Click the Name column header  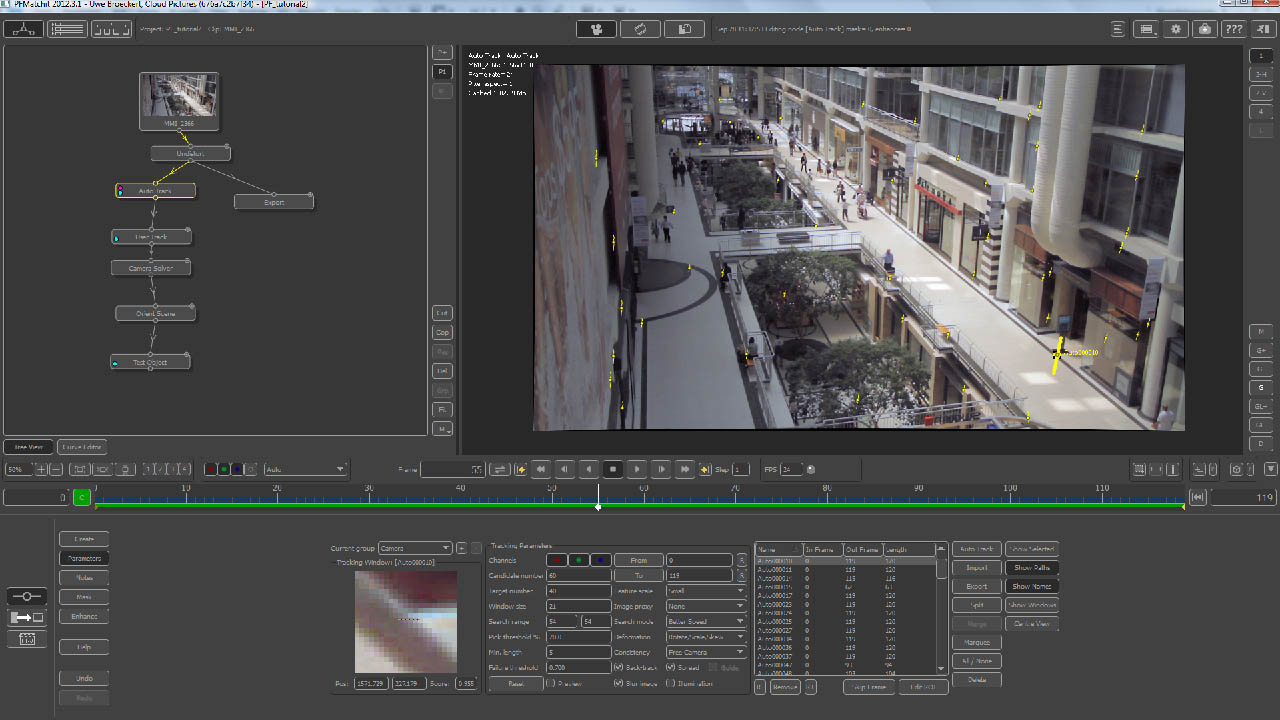[x=778, y=549]
